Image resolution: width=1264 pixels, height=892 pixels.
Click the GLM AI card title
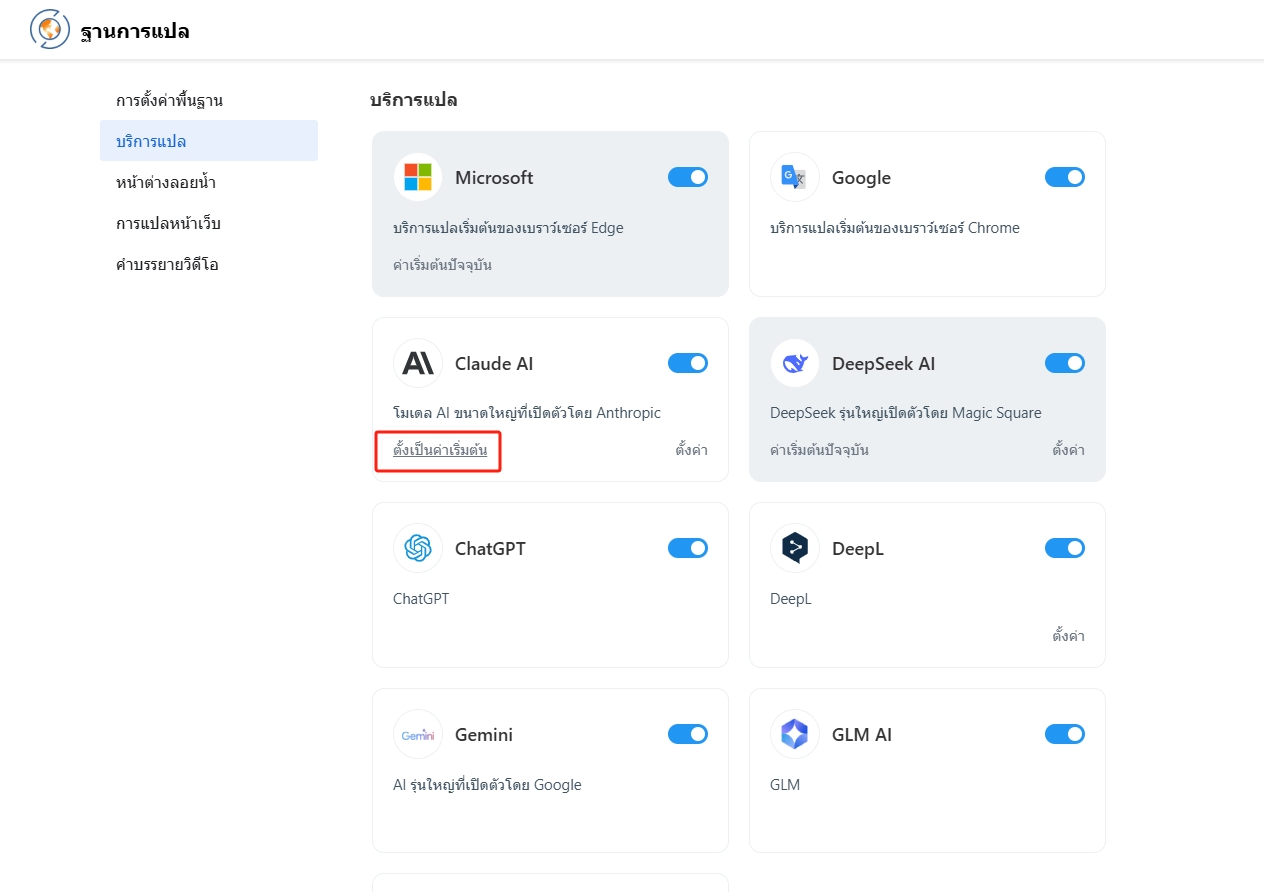862,734
